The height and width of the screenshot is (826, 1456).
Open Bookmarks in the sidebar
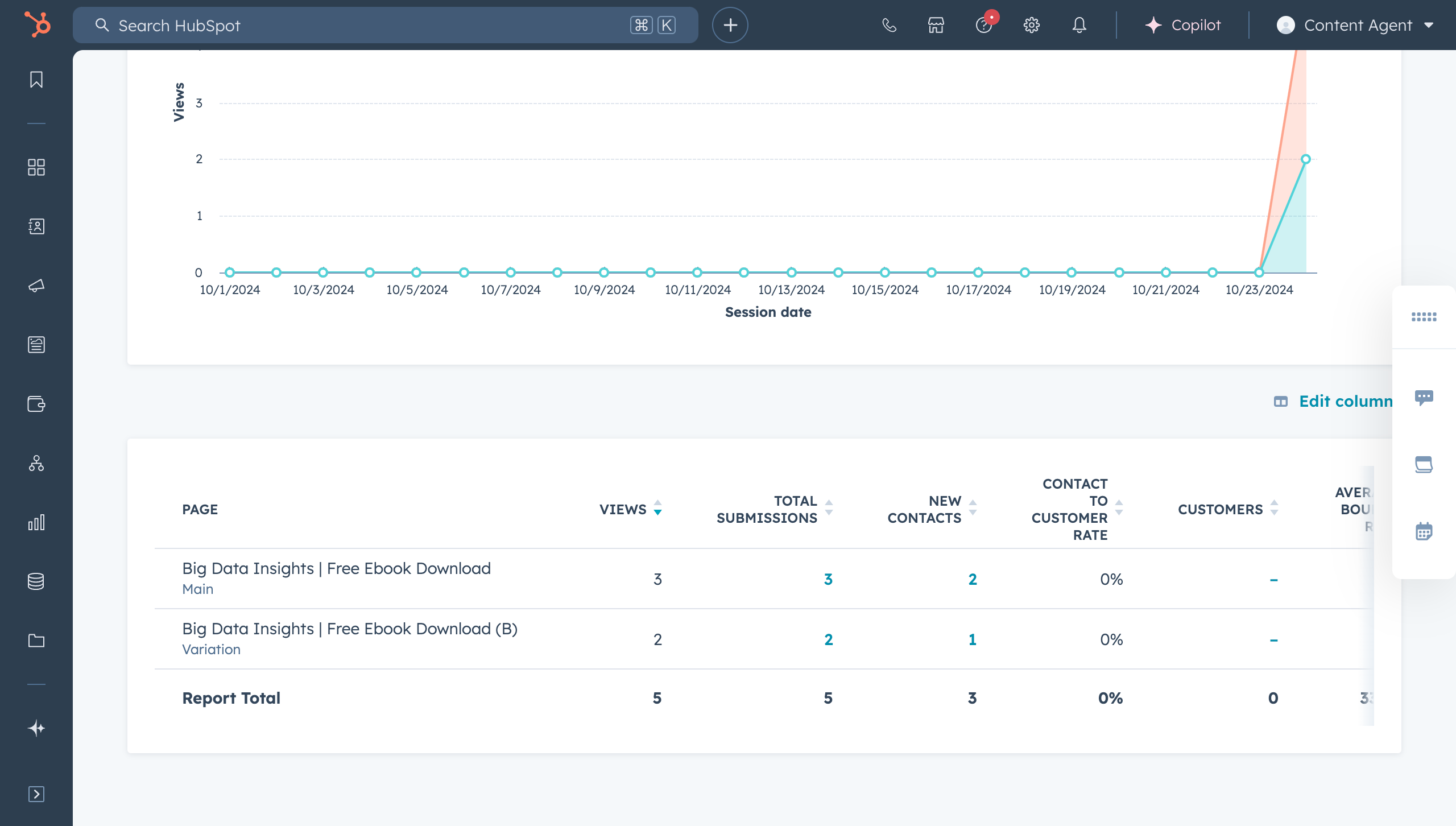(x=36, y=80)
